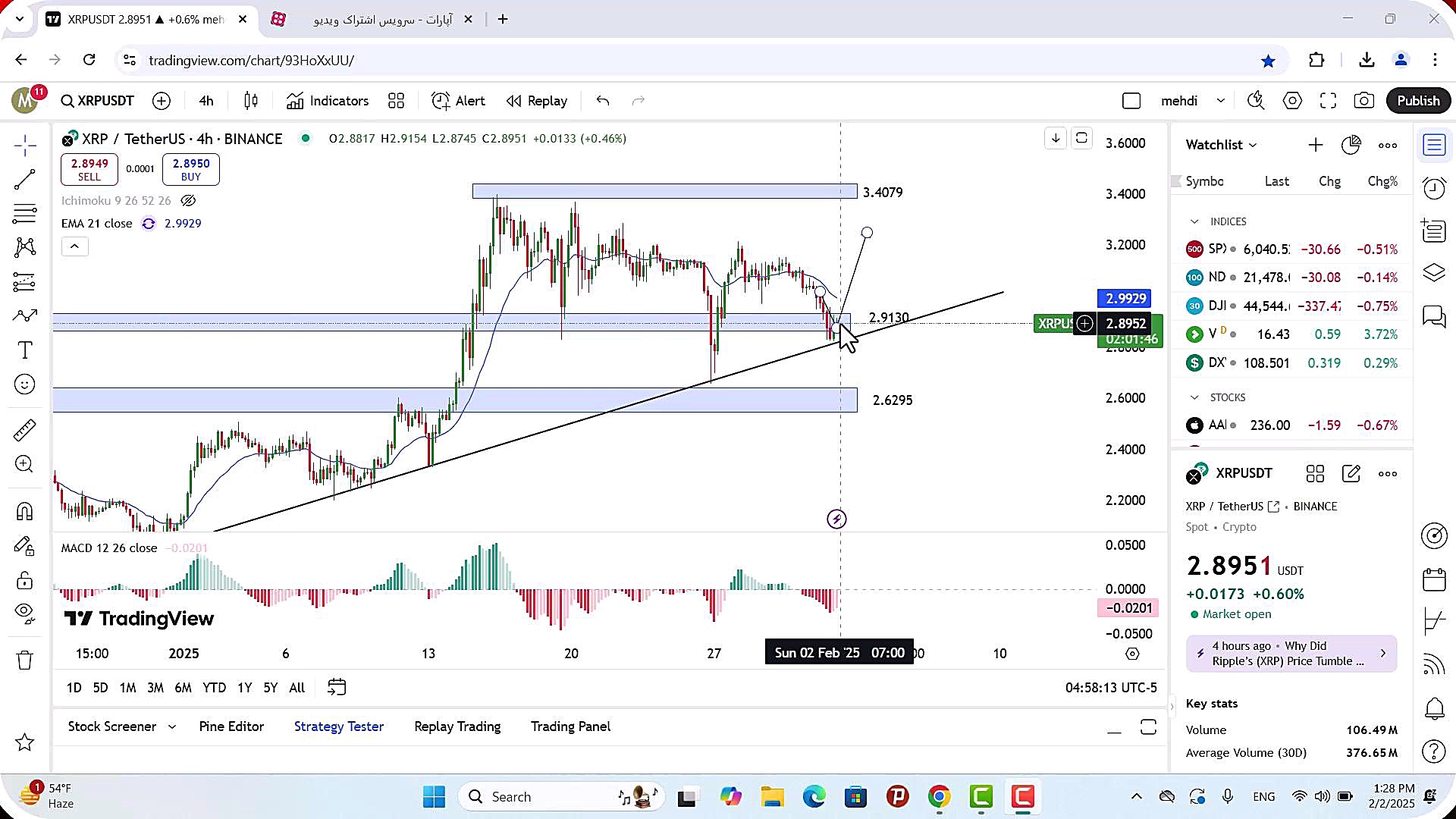Create a new Alert
Viewport: 1456px width, 819px height.
(x=458, y=101)
